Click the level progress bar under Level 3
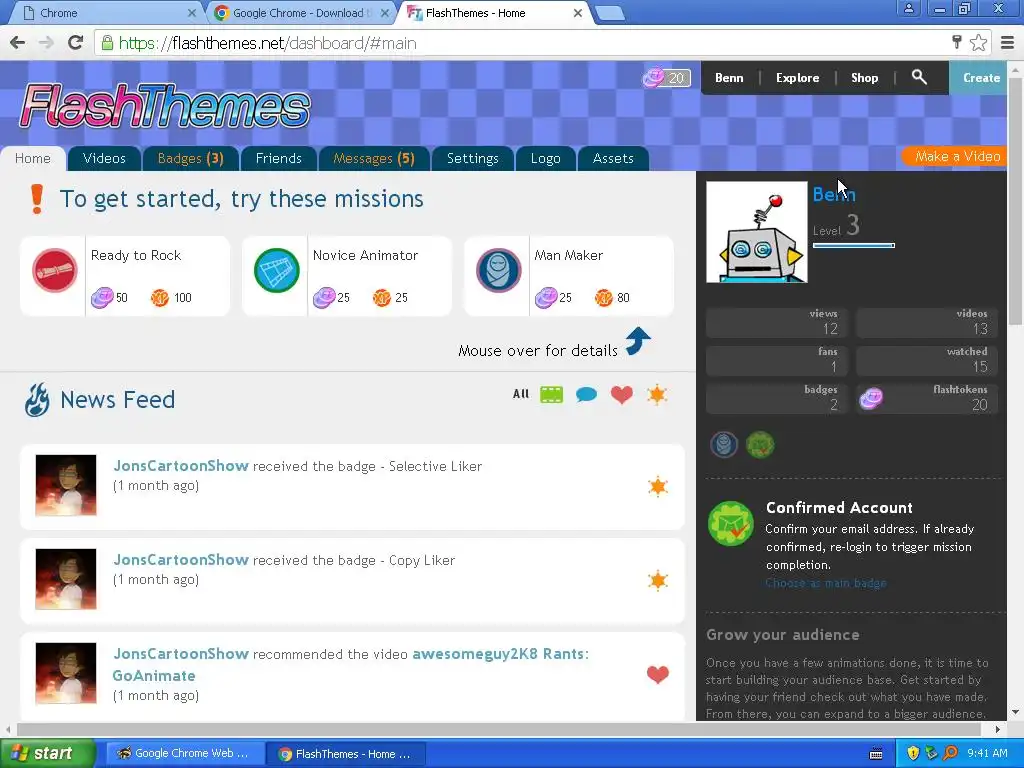The height and width of the screenshot is (768, 1024). (854, 246)
